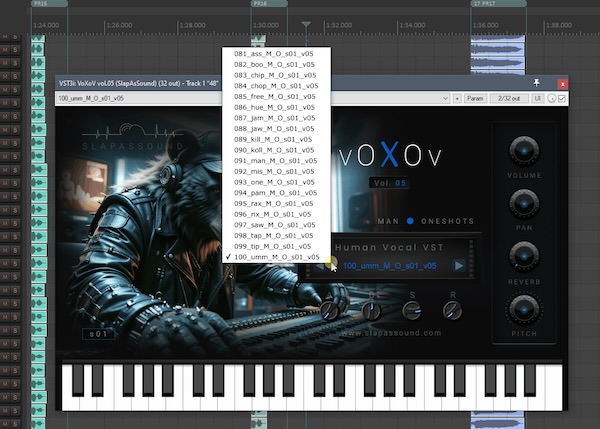Click the Sustain (S) envelope knob
The width and height of the screenshot is (600, 429).
click(x=412, y=310)
